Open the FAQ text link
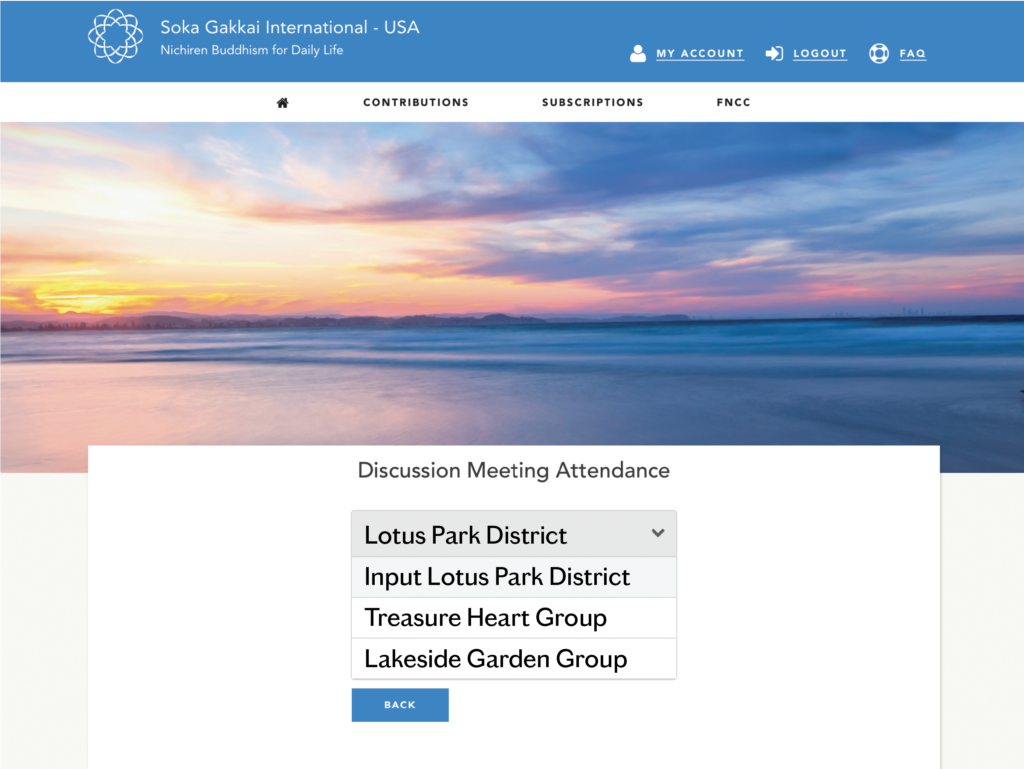Screen dimensions: 1024x769 coord(912,54)
